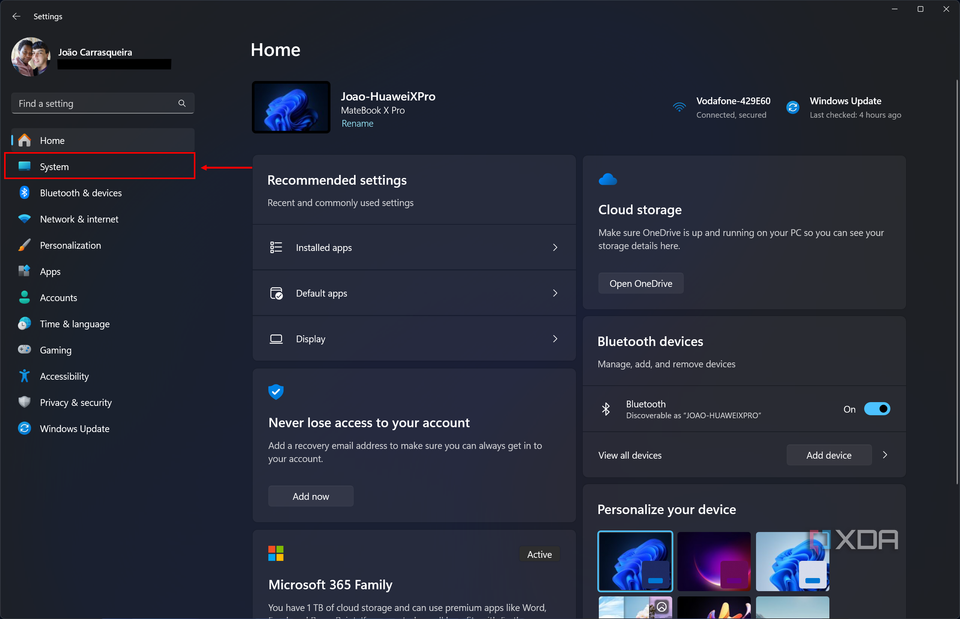The image size is (960, 619).
Task: Click the back arrow in Settings title bar
Action: pyautogui.click(x=17, y=17)
